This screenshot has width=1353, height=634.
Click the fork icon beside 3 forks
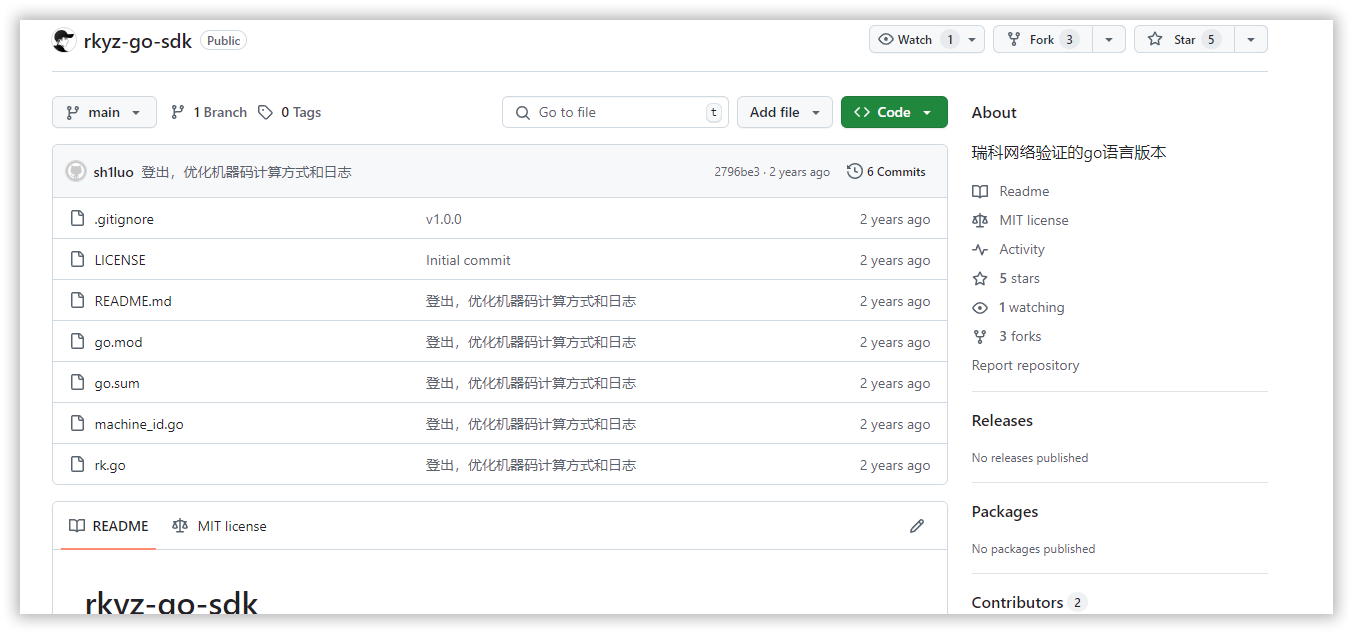tap(980, 336)
